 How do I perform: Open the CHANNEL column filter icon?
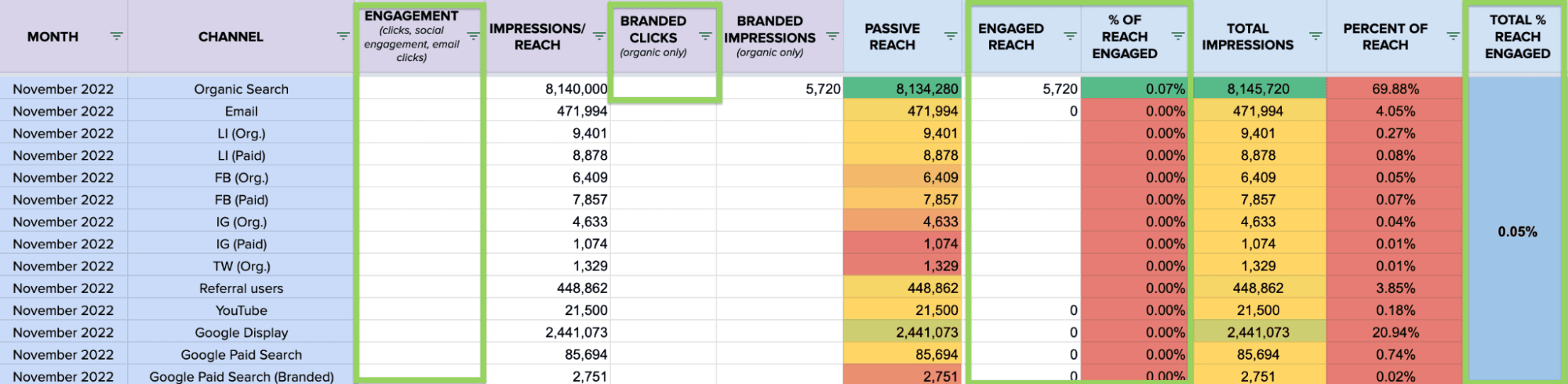(x=343, y=36)
